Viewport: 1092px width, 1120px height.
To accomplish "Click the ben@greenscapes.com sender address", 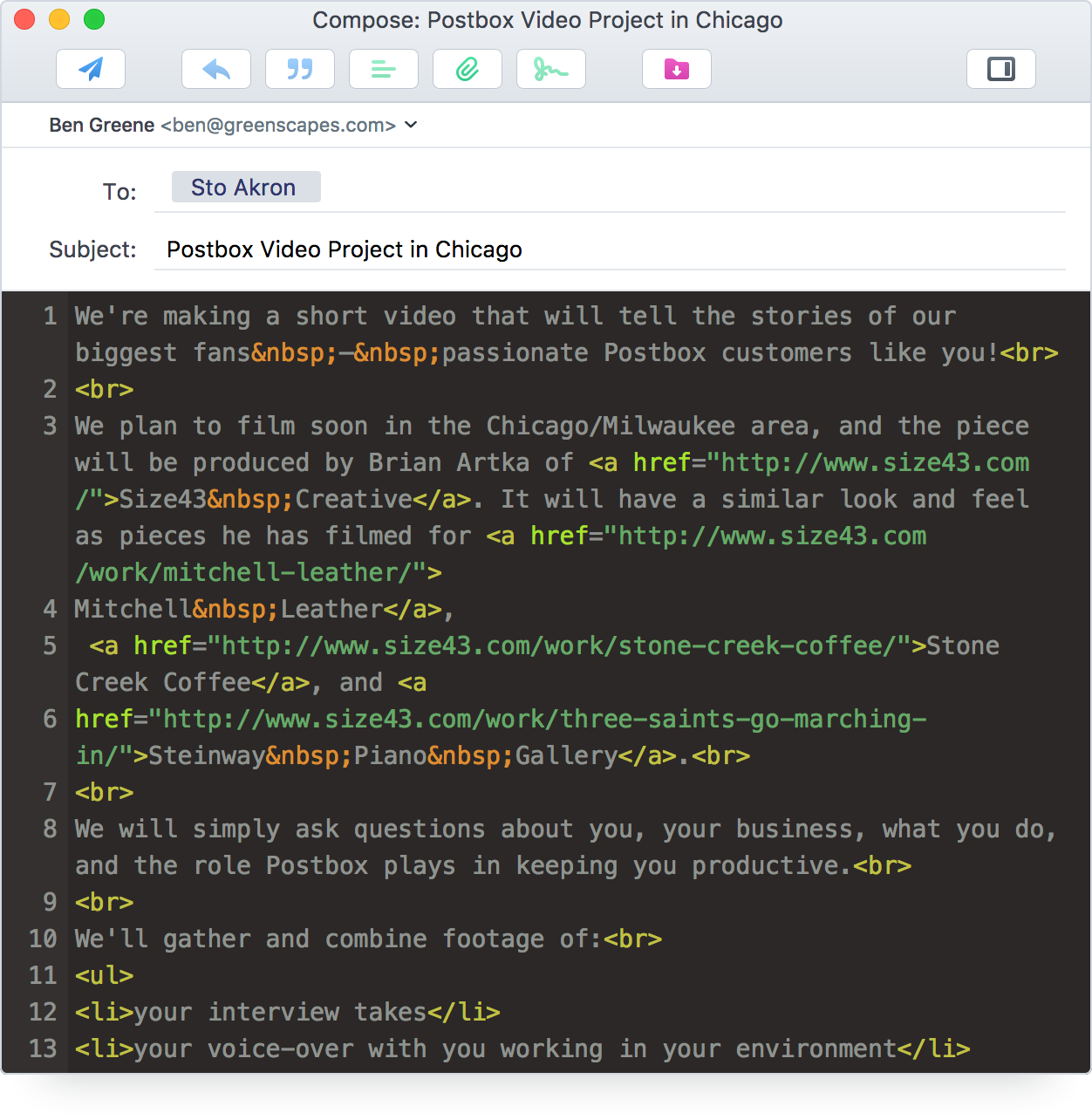I will 276,125.
